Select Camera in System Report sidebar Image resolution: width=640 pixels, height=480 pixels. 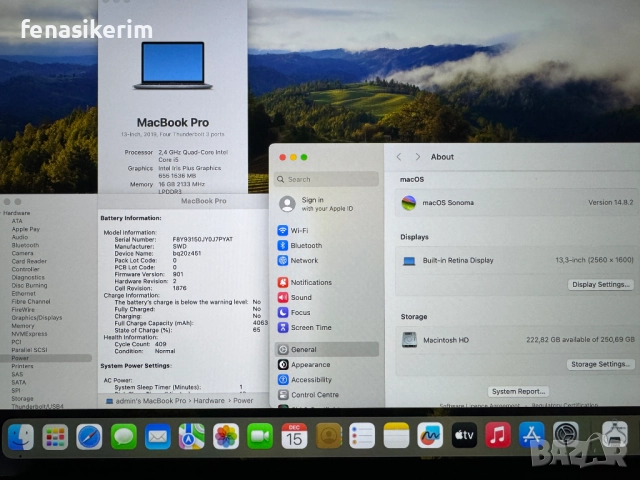pyautogui.click(x=22, y=253)
